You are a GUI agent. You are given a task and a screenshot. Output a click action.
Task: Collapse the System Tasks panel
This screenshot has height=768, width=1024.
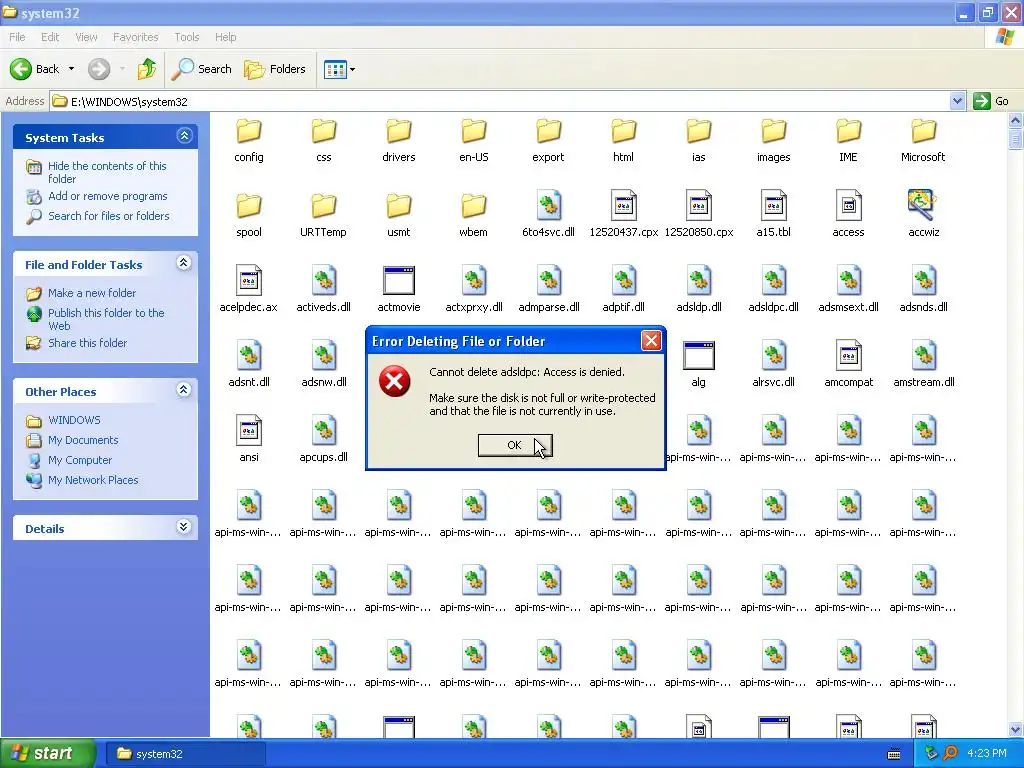click(x=184, y=136)
